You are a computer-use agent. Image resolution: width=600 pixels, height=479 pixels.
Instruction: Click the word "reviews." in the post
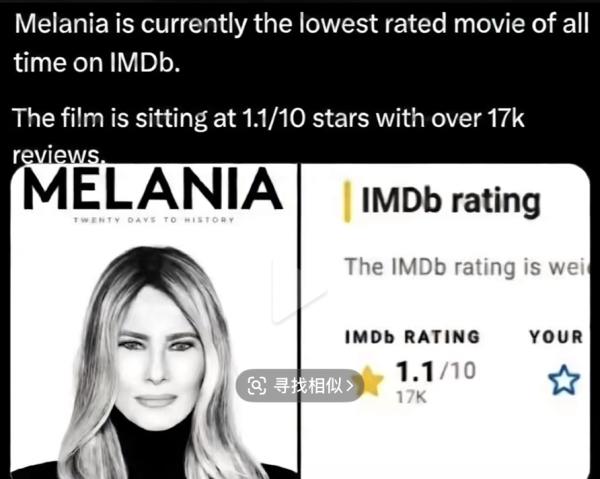58,155
